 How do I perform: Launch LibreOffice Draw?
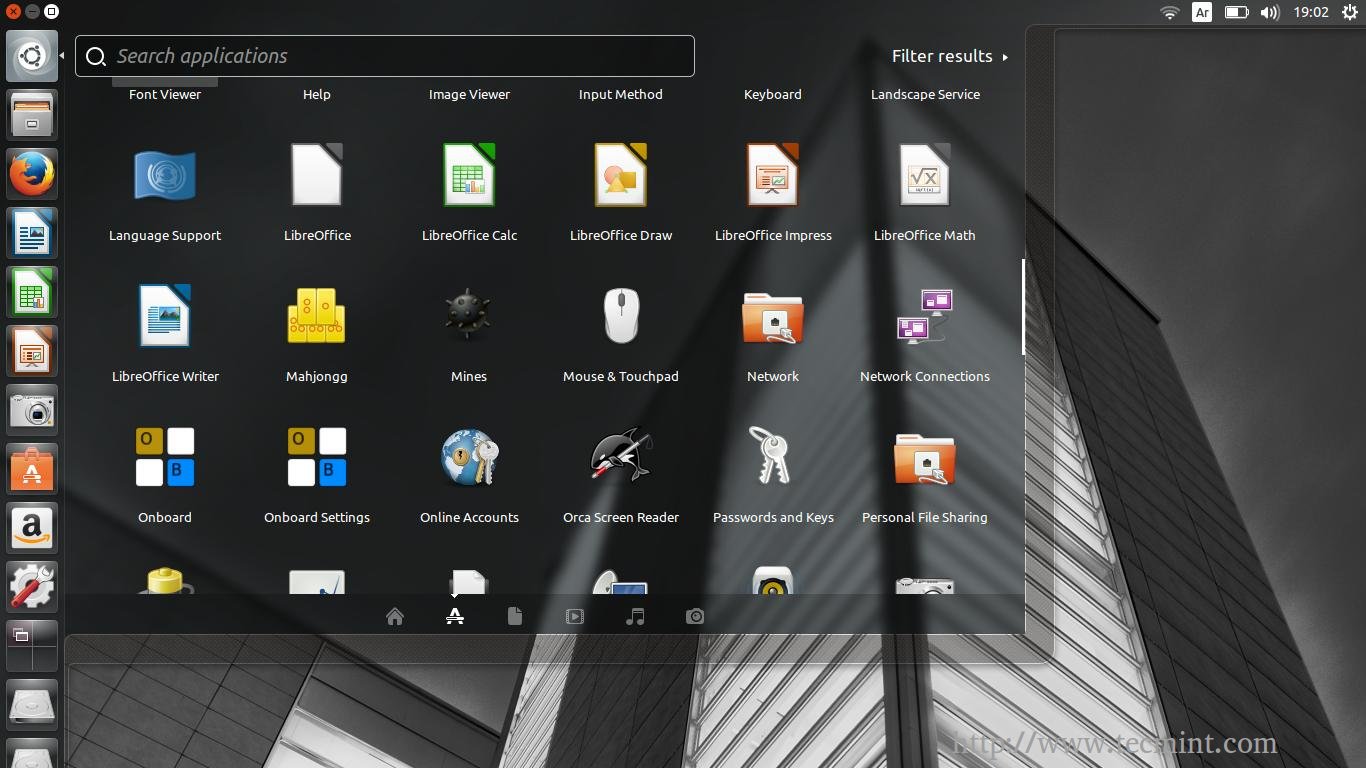[x=621, y=176]
